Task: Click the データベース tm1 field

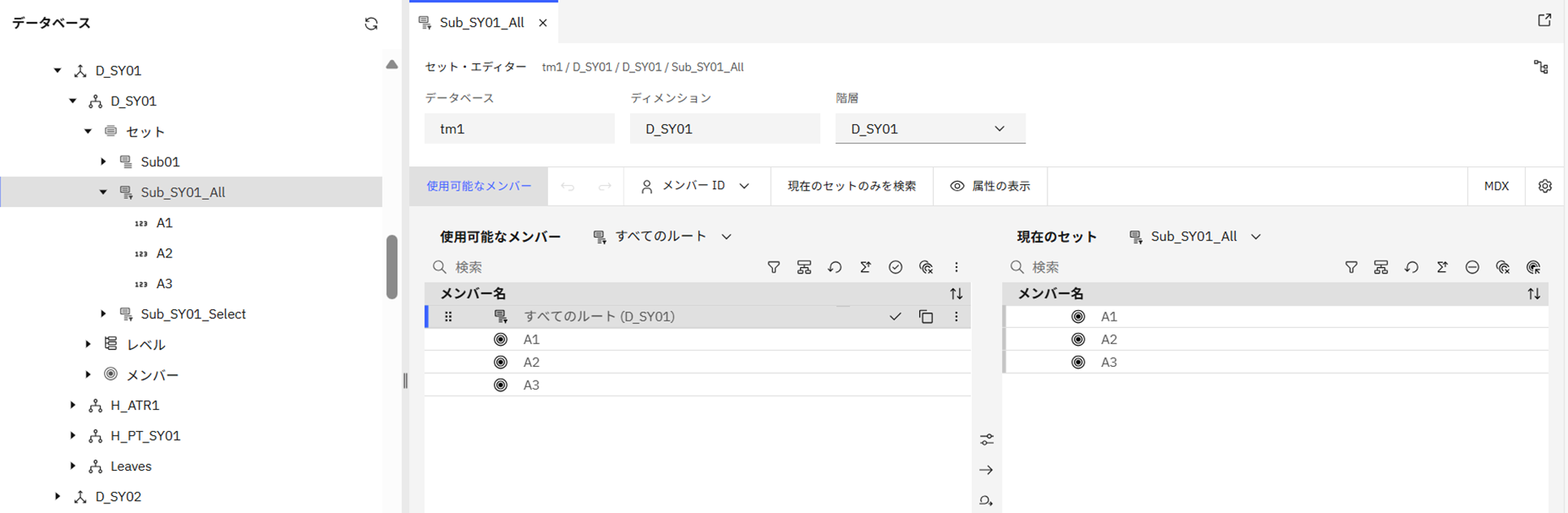Action: (520, 128)
